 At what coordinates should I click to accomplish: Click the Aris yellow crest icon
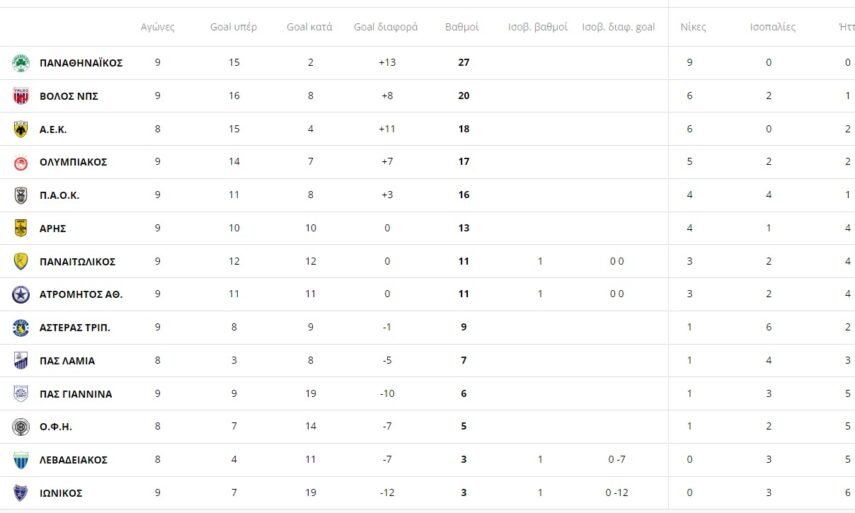[x=20, y=228]
